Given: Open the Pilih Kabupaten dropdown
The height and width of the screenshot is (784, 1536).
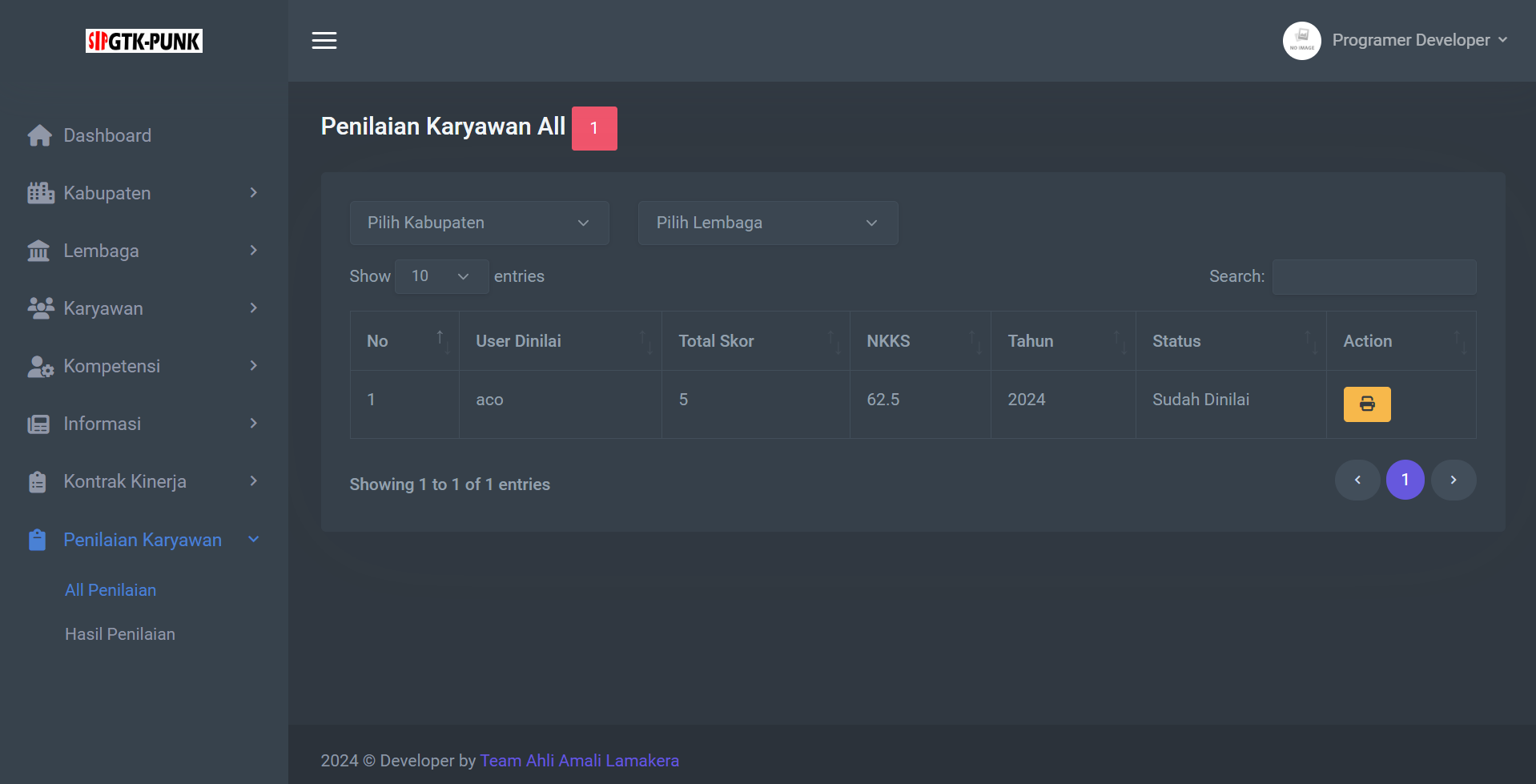Looking at the screenshot, I should click(479, 223).
